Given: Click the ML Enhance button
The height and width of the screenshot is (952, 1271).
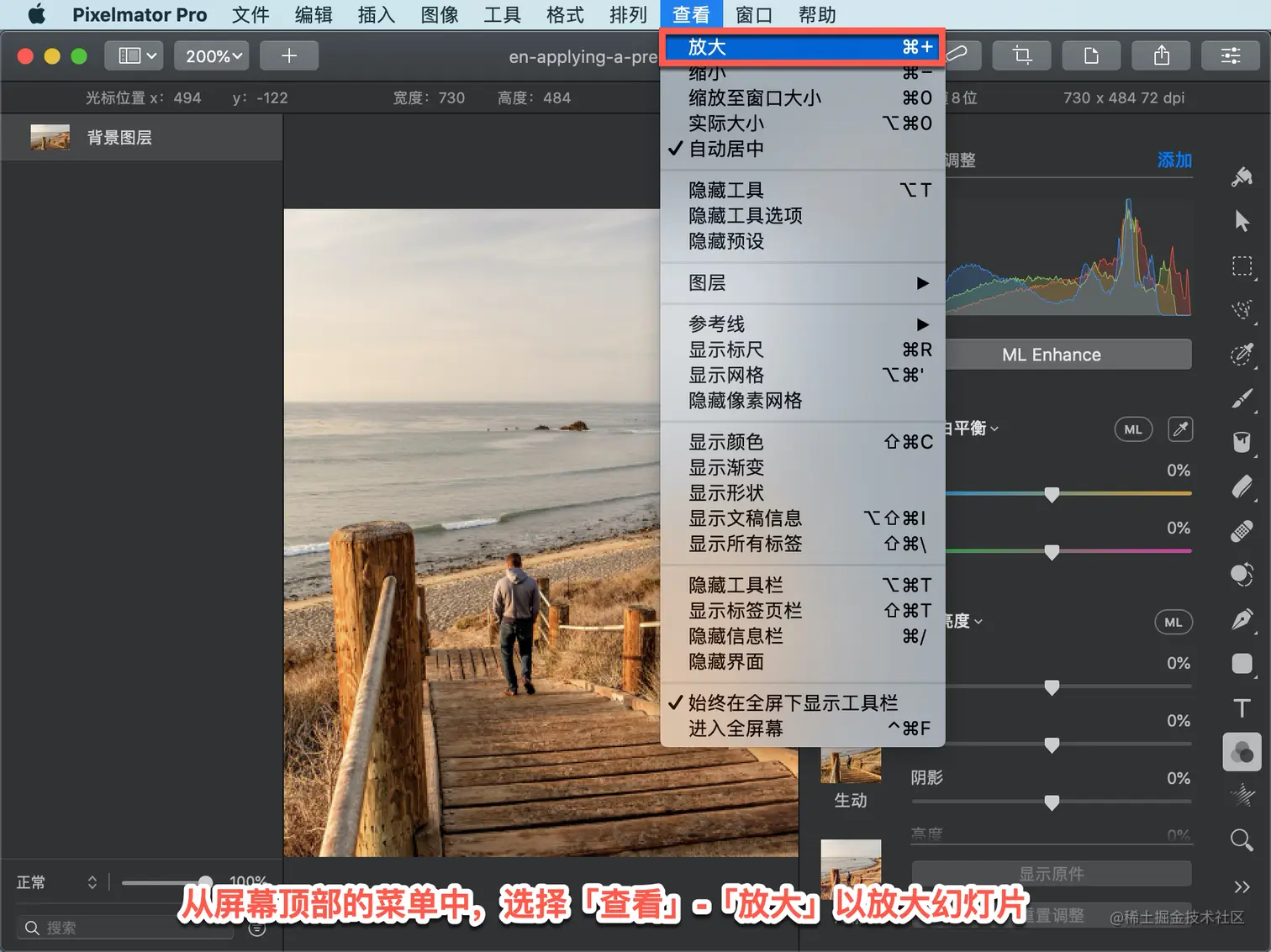Looking at the screenshot, I should tap(1052, 355).
